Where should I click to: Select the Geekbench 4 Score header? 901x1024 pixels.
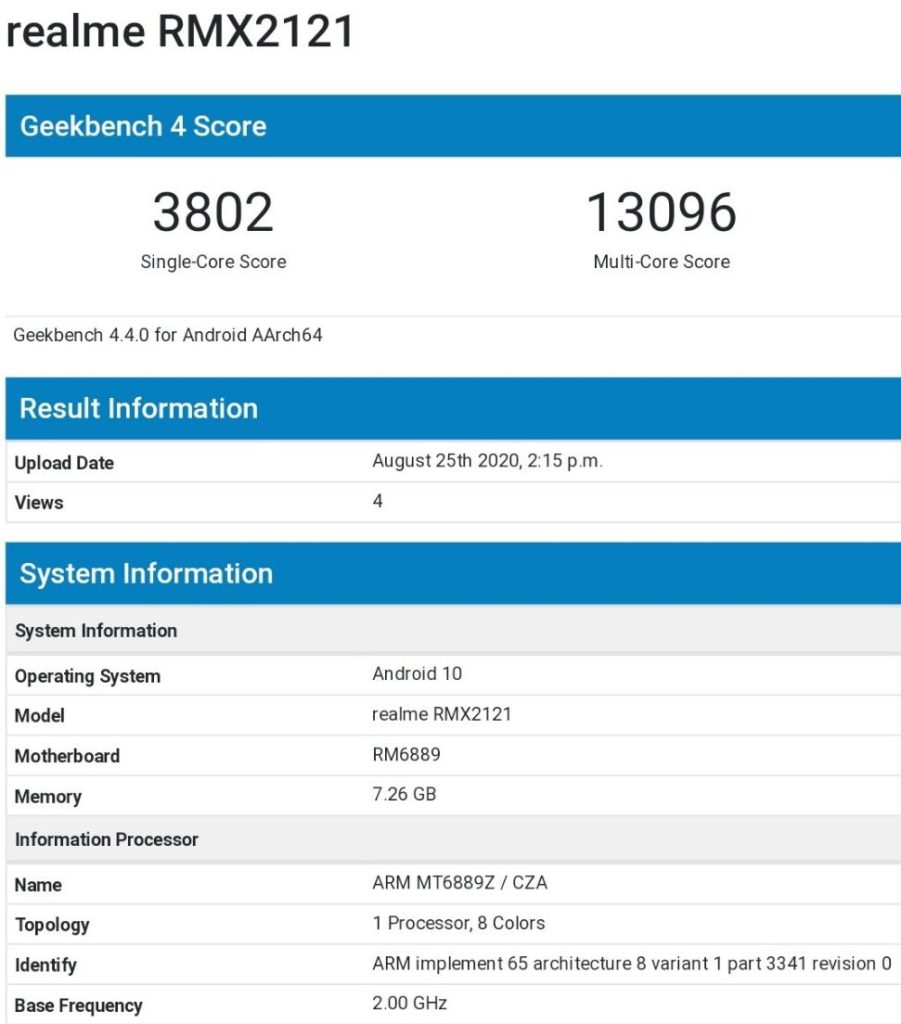pyautogui.click(x=143, y=126)
